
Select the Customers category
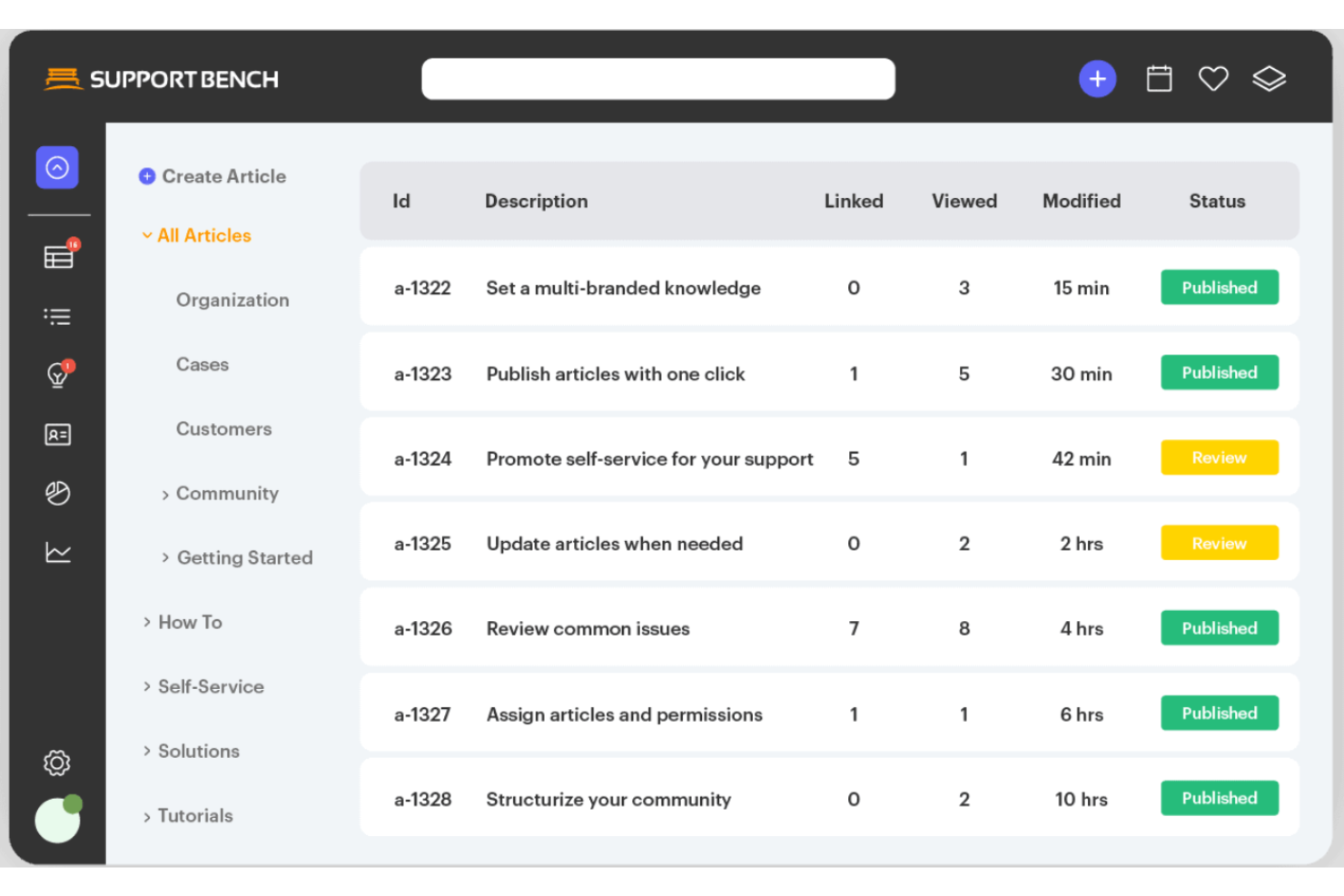pyautogui.click(x=223, y=428)
